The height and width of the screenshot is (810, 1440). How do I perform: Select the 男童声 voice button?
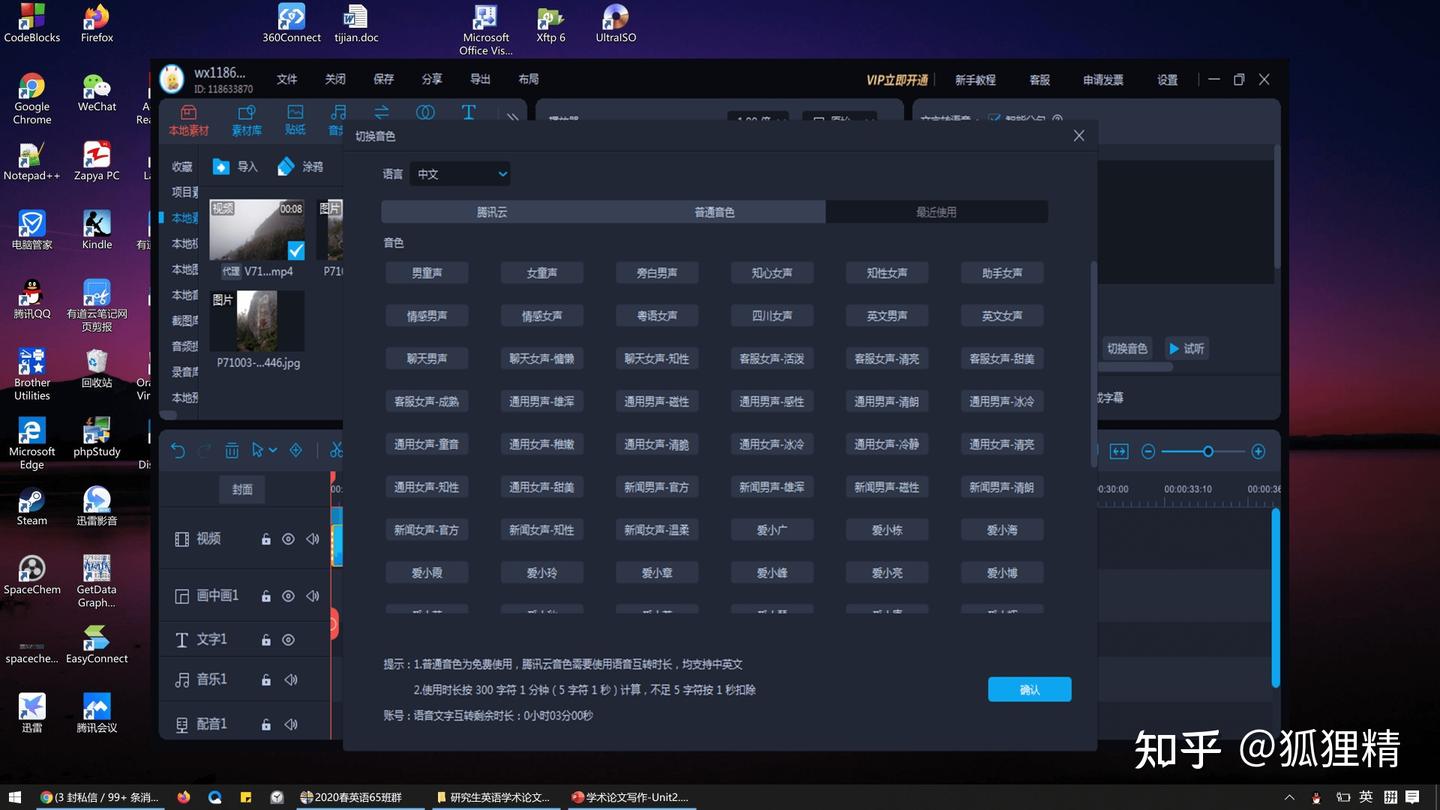click(427, 273)
